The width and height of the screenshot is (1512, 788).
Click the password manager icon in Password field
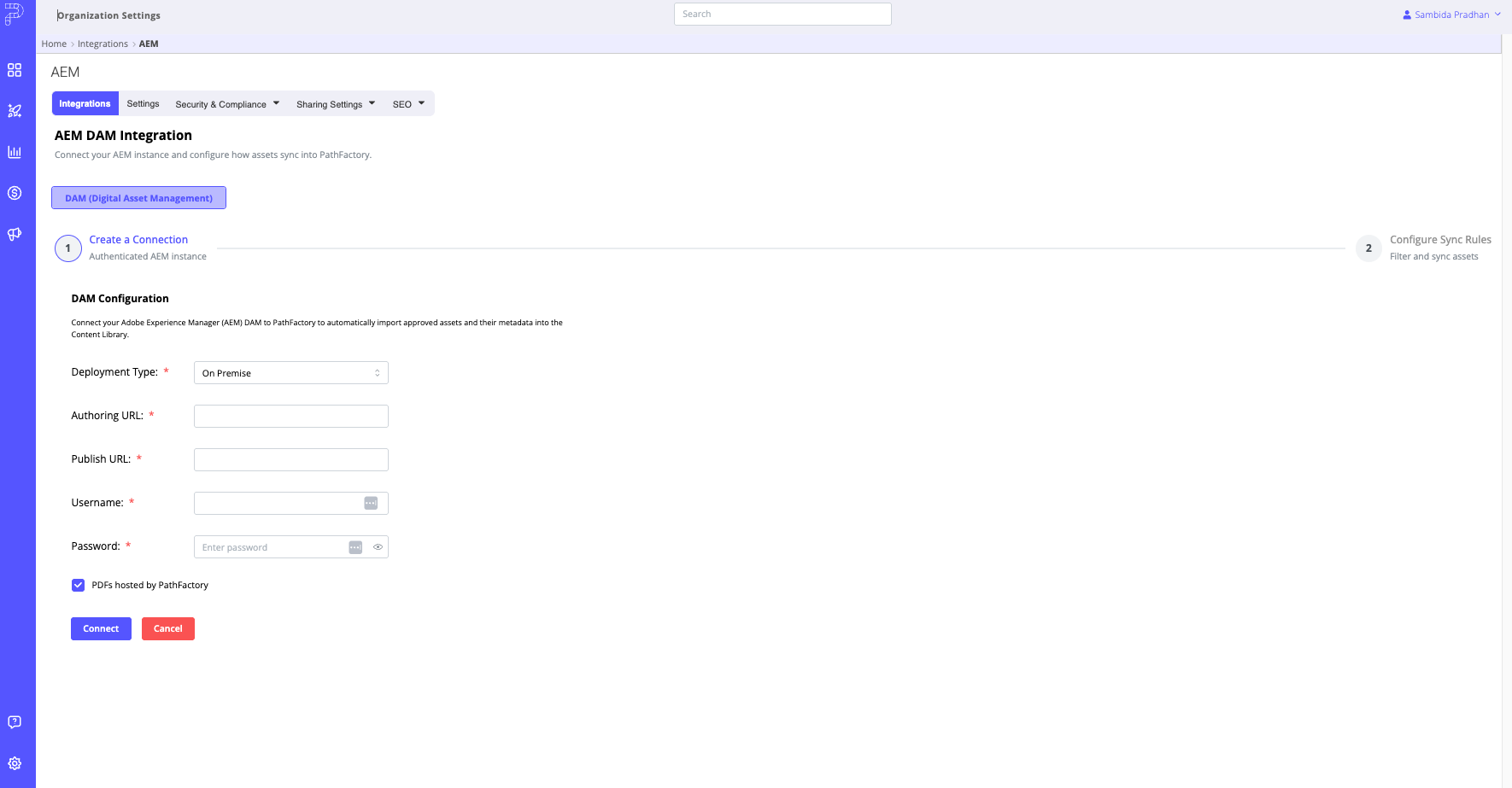coord(355,547)
